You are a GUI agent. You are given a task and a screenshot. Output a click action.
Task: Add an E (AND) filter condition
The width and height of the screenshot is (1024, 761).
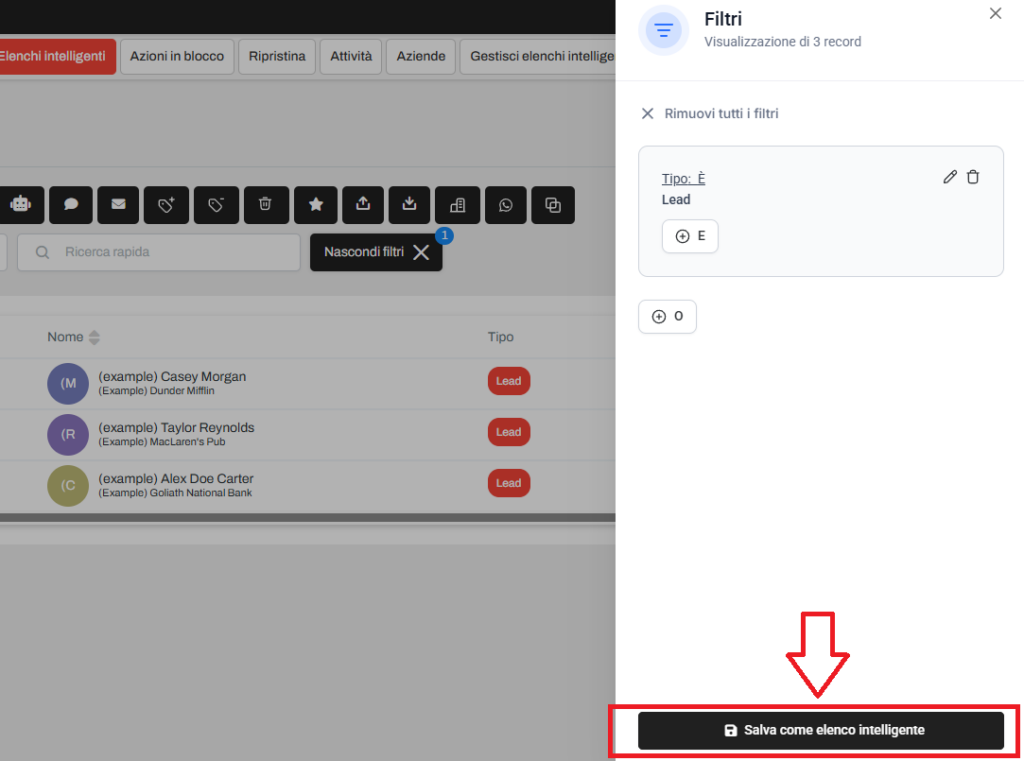(690, 236)
